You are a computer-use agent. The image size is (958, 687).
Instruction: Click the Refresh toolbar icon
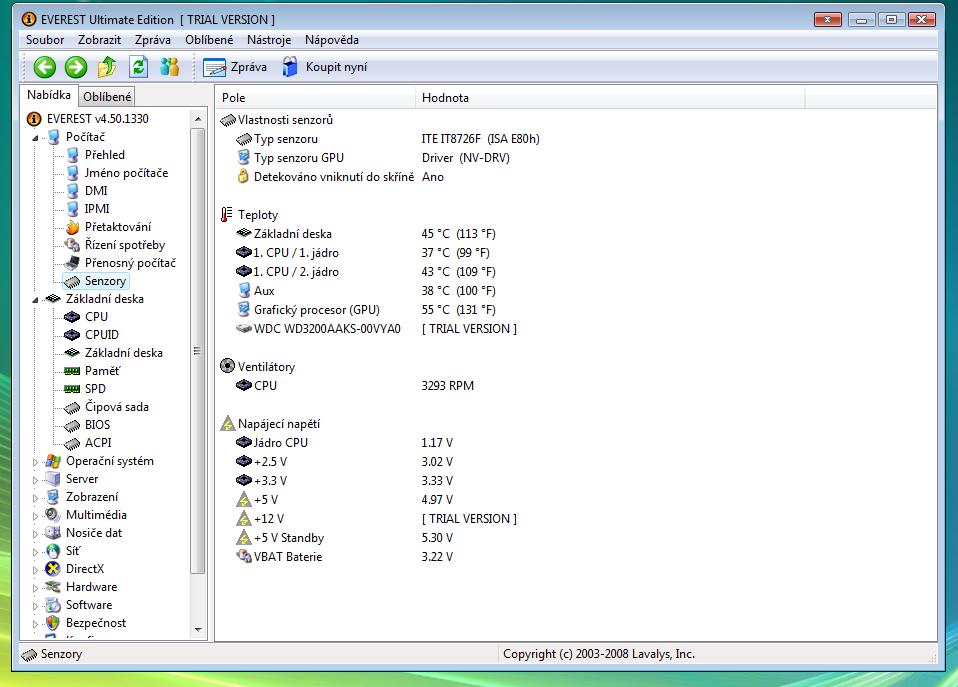[138, 67]
